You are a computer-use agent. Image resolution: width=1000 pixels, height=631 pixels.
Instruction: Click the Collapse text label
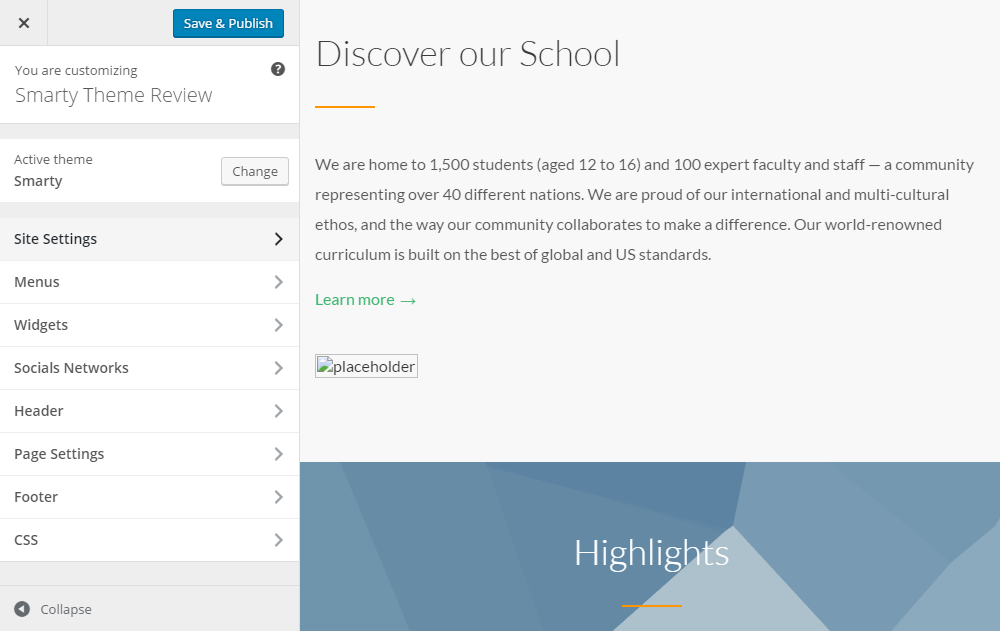point(66,609)
